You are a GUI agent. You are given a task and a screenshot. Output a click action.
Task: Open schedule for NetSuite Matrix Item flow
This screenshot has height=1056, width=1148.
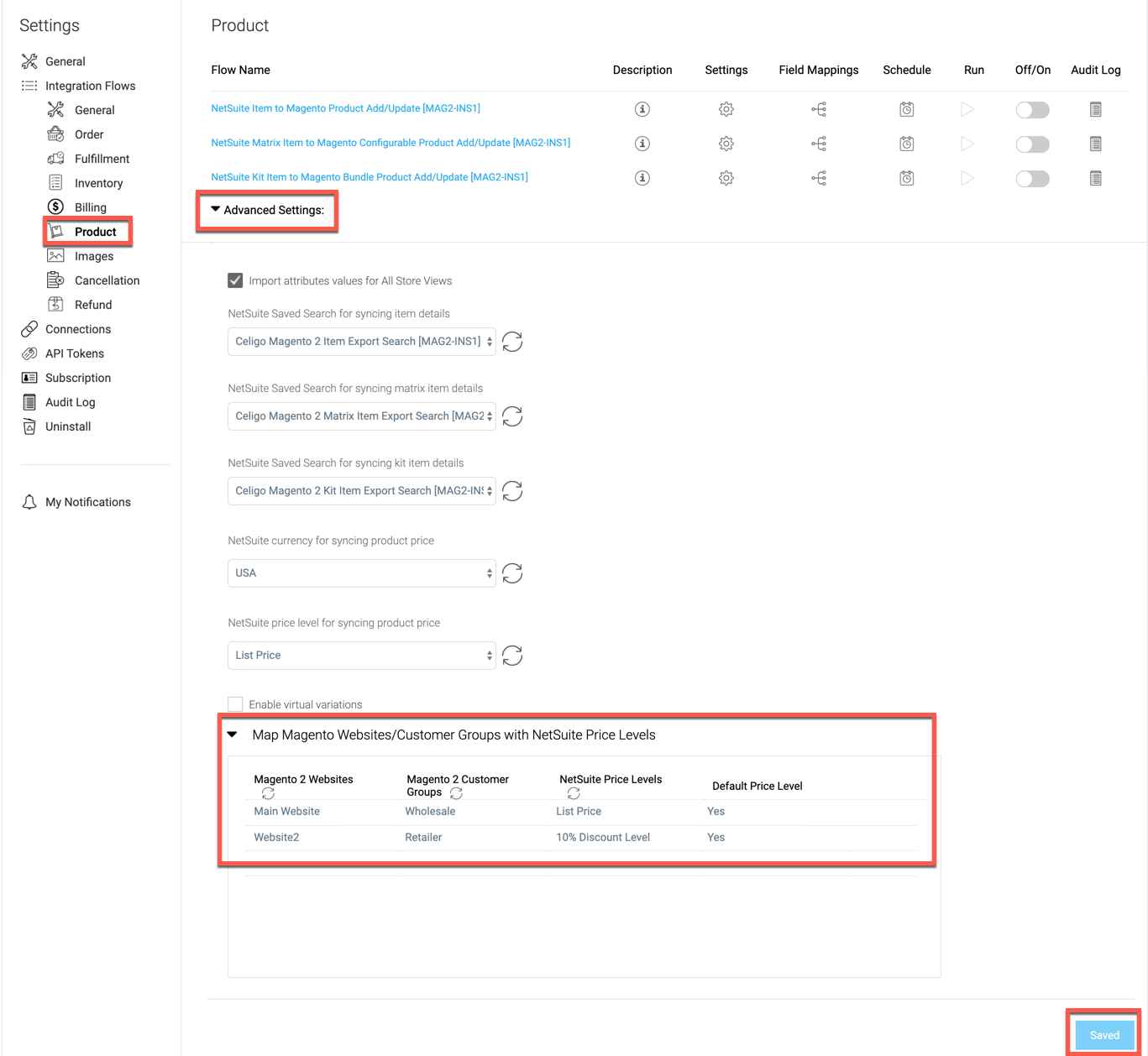[x=907, y=144]
